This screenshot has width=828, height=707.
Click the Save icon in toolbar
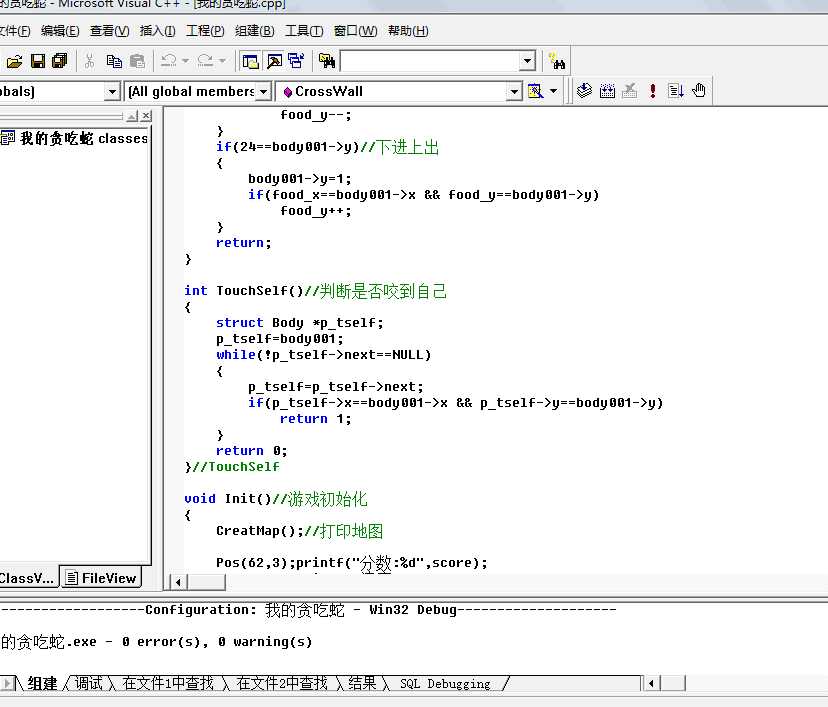pyautogui.click(x=37, y=61)
